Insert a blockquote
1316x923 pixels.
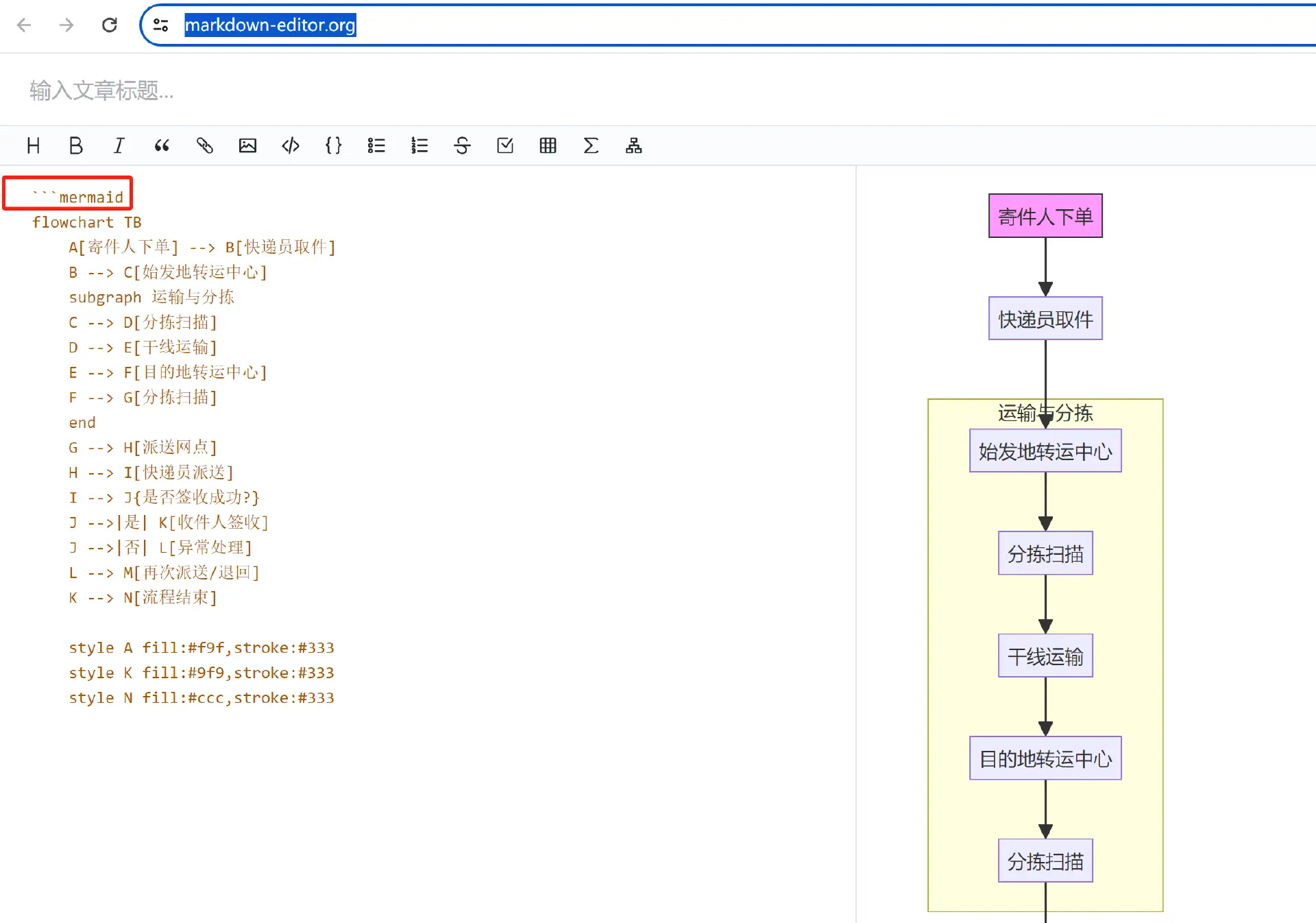[x=162, y=145]
